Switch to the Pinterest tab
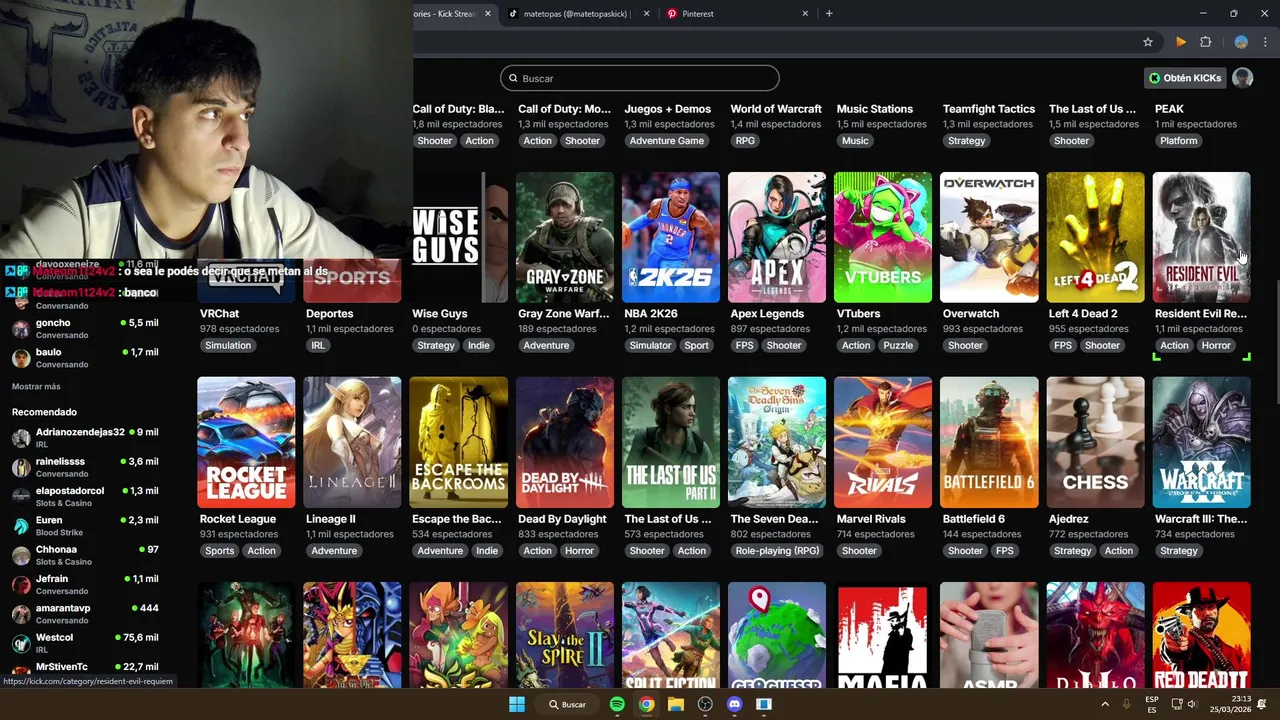Screen dimensions: 1280x720 point(738,14)
